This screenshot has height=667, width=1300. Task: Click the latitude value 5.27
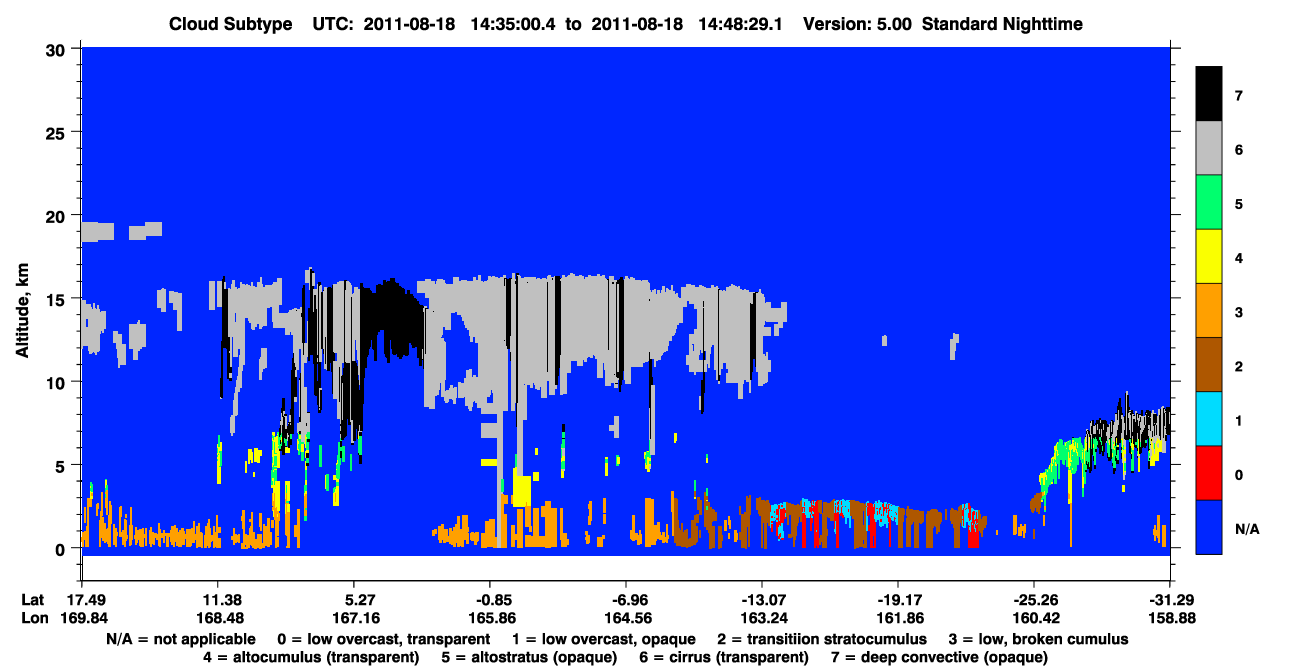point(353,600)
